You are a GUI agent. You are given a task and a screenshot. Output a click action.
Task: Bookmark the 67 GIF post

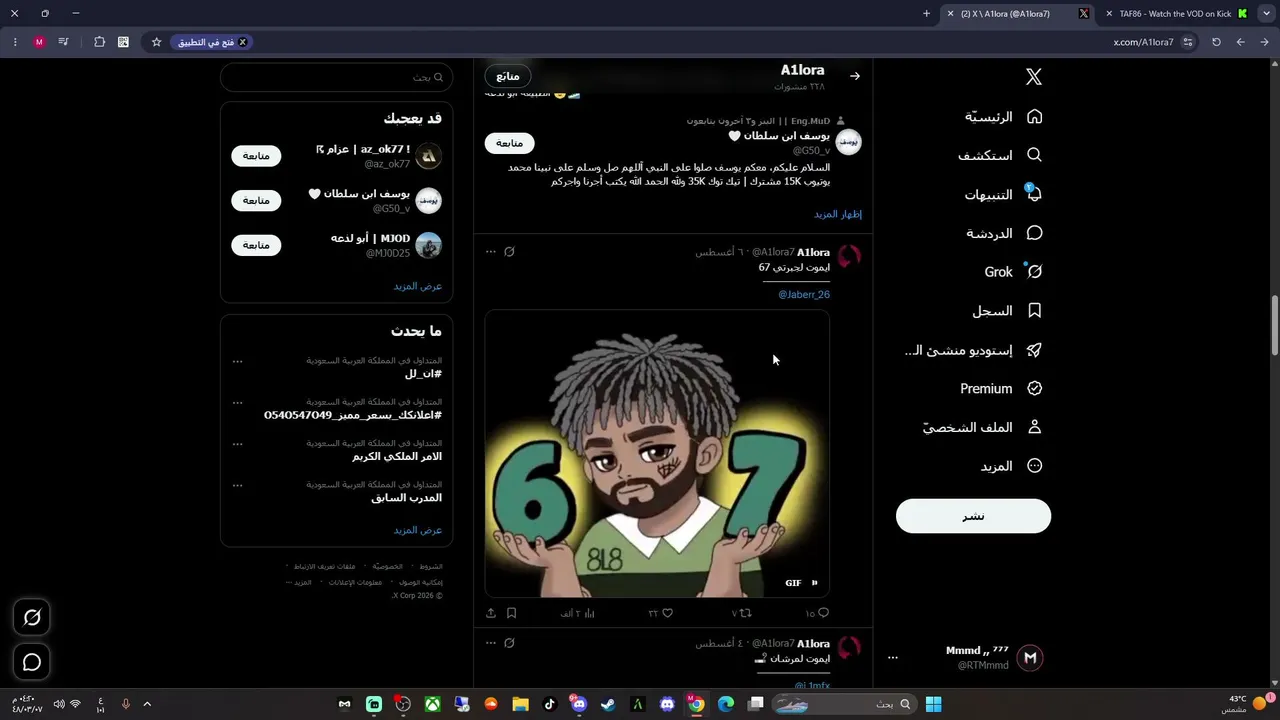pyautogui.click(x=511, y=613)
